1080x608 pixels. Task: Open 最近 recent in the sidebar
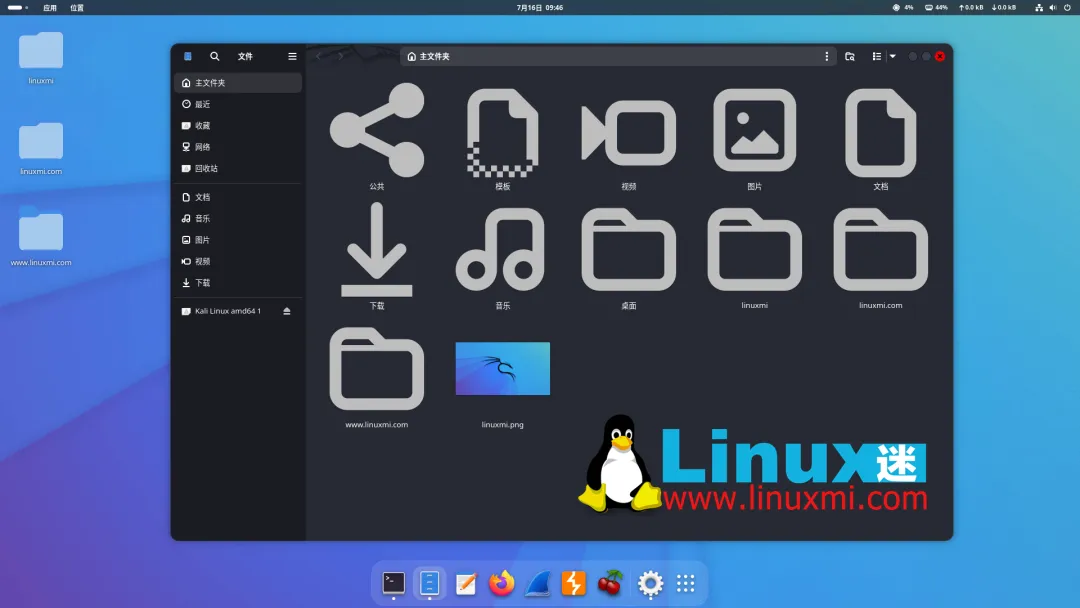pyautogui.click(x=238, y=104)
